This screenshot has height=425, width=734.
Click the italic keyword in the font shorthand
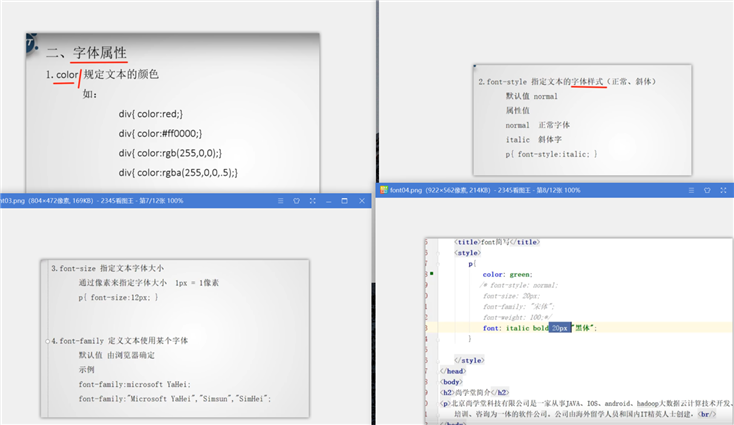click(x=517, y=328)
